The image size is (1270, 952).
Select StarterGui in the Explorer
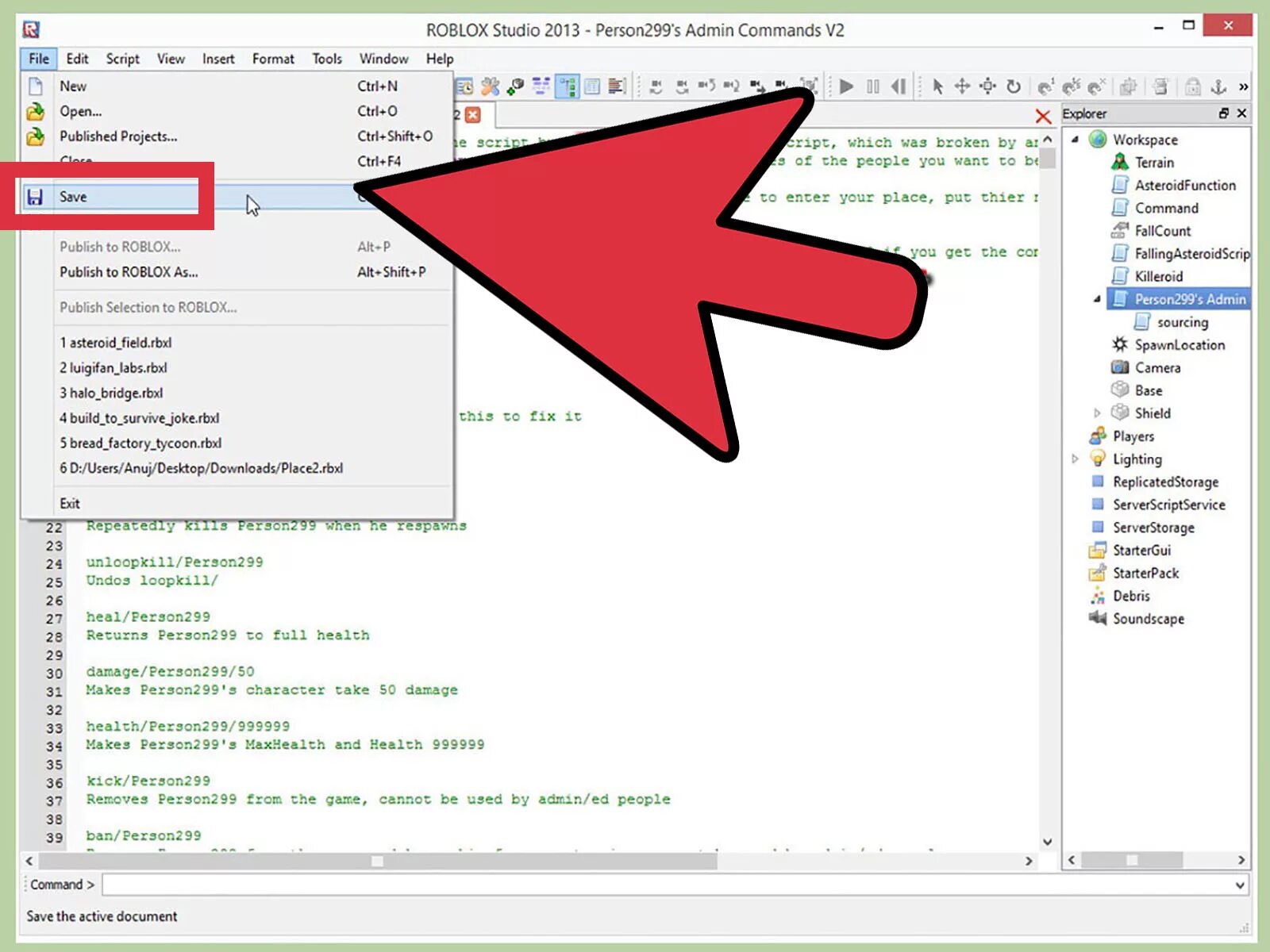1141,551
